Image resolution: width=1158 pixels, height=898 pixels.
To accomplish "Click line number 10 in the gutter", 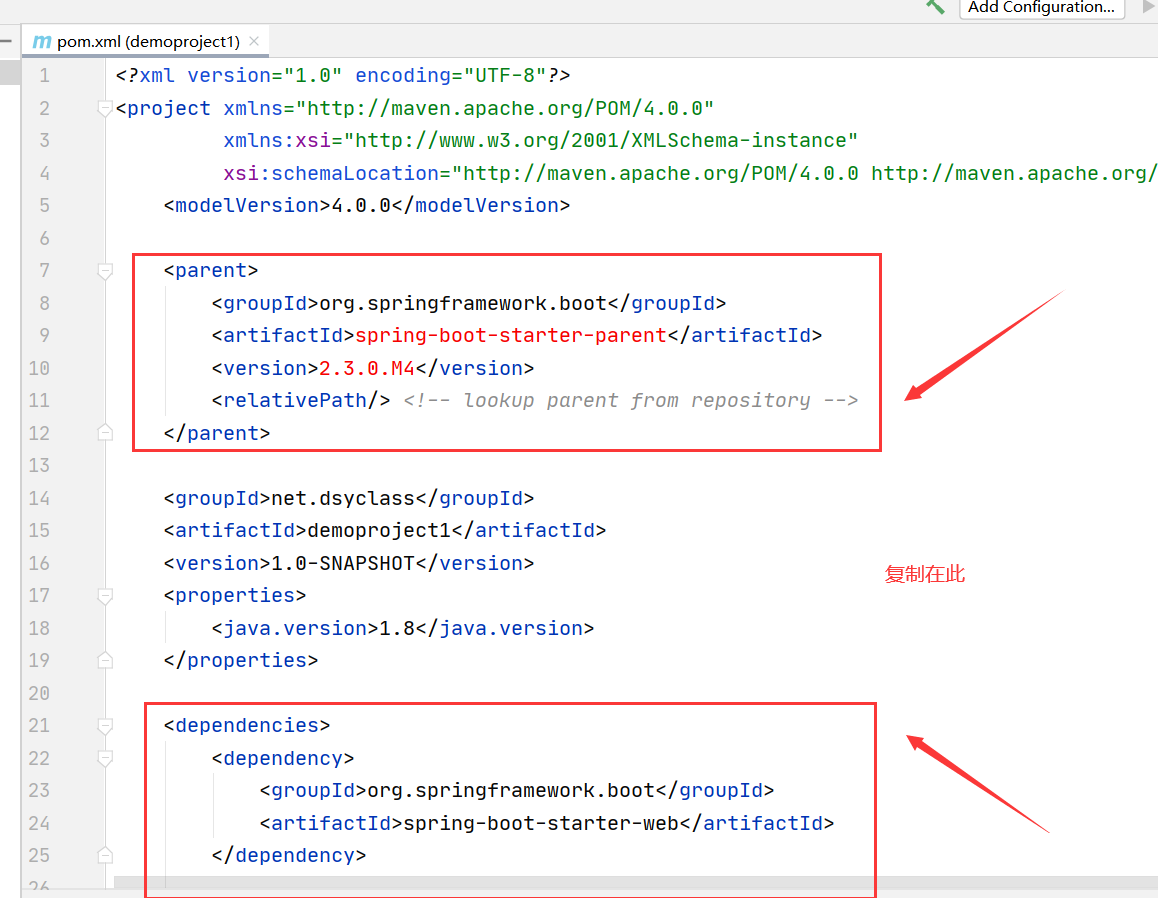I will [x=39, y=368].
